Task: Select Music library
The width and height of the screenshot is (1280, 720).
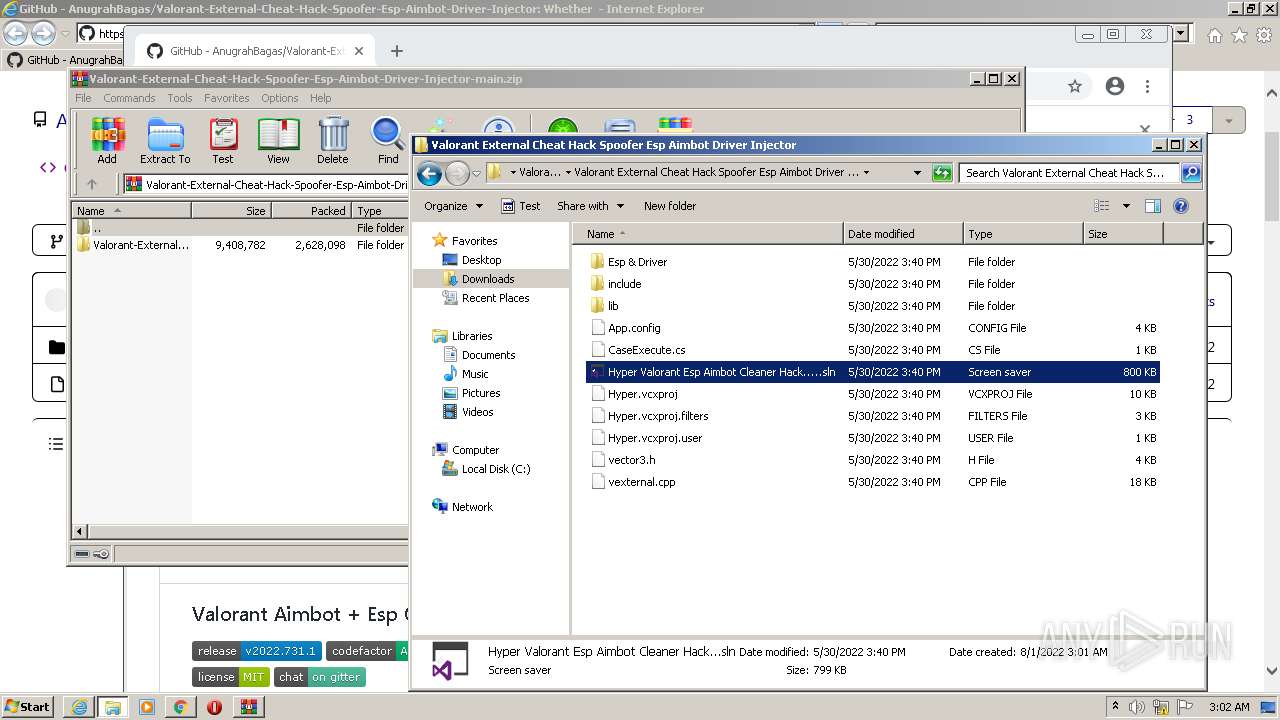Action: (x=475, y=374)
